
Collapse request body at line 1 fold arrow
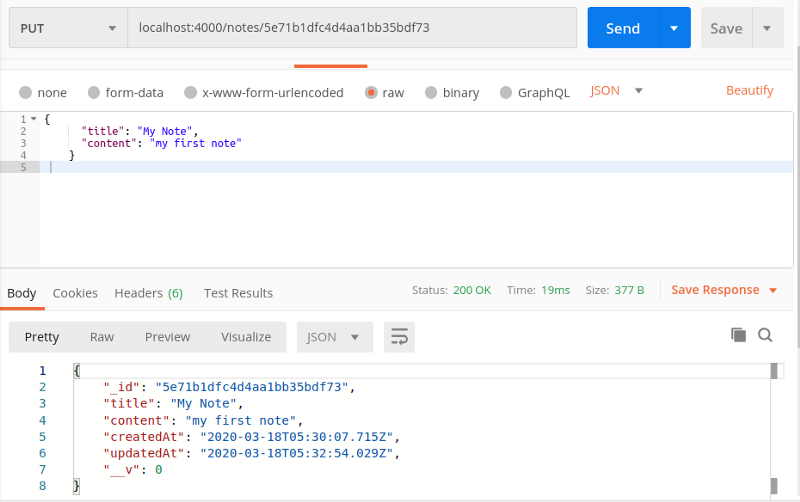pyautogui.click(x=35, y=119)
